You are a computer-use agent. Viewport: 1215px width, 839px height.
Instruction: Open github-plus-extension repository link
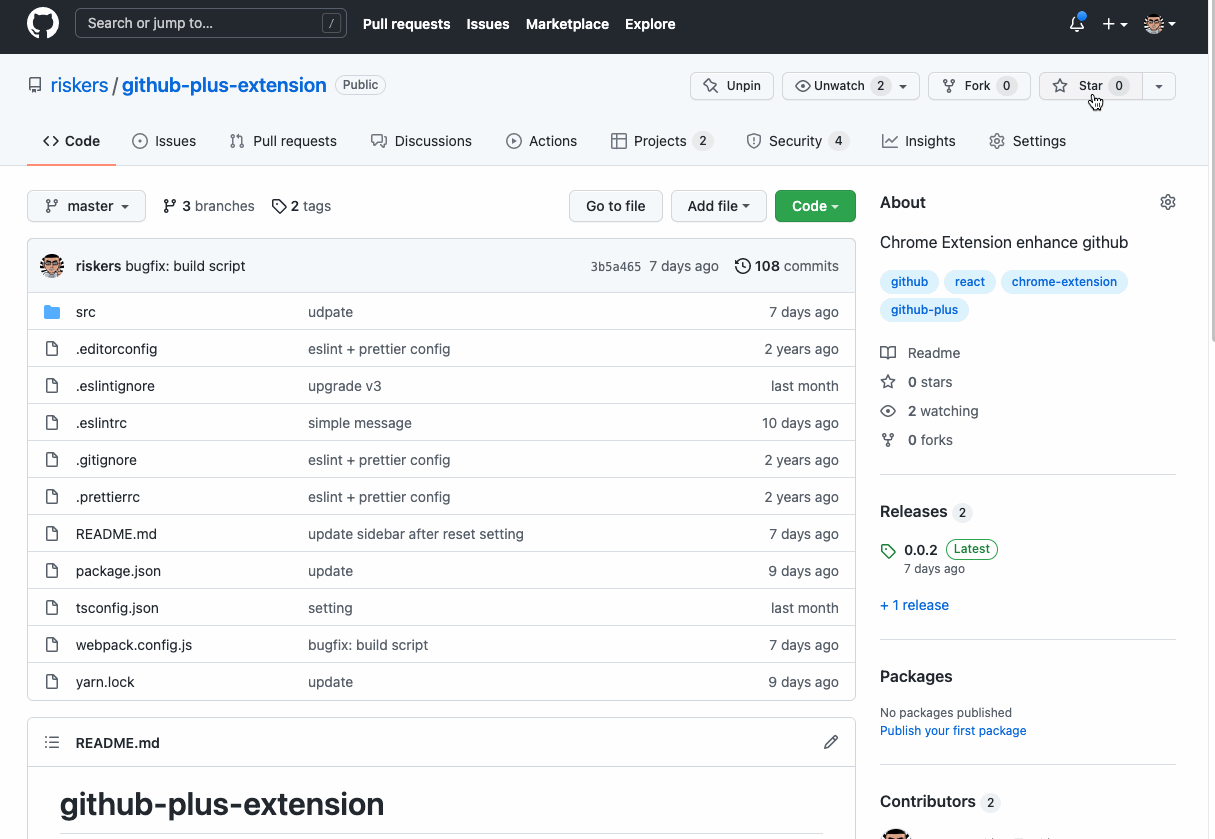(x=224, y=86)
